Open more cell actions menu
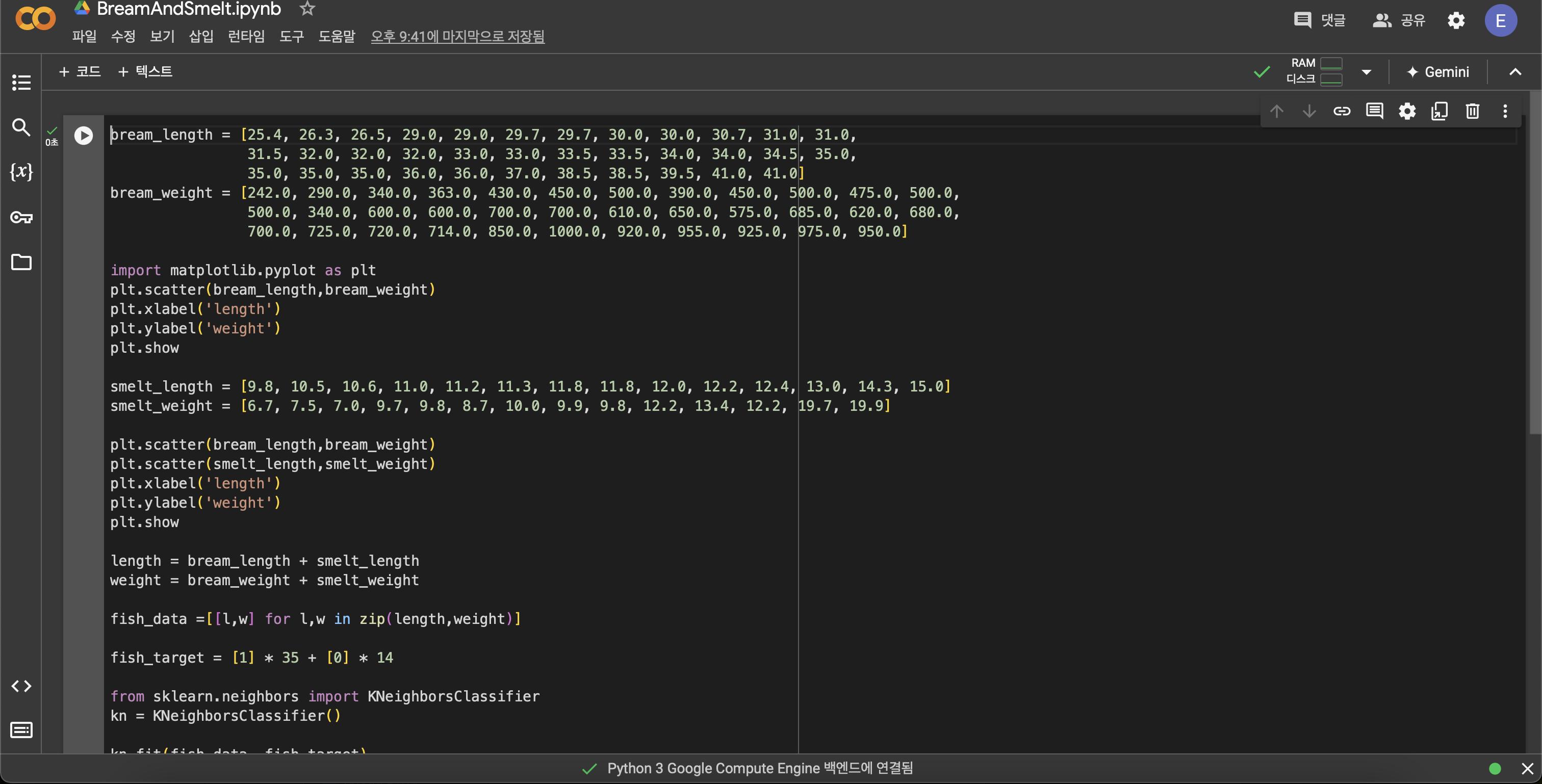The height and width of the screenshot is (784, 1542). [1504, 111]
